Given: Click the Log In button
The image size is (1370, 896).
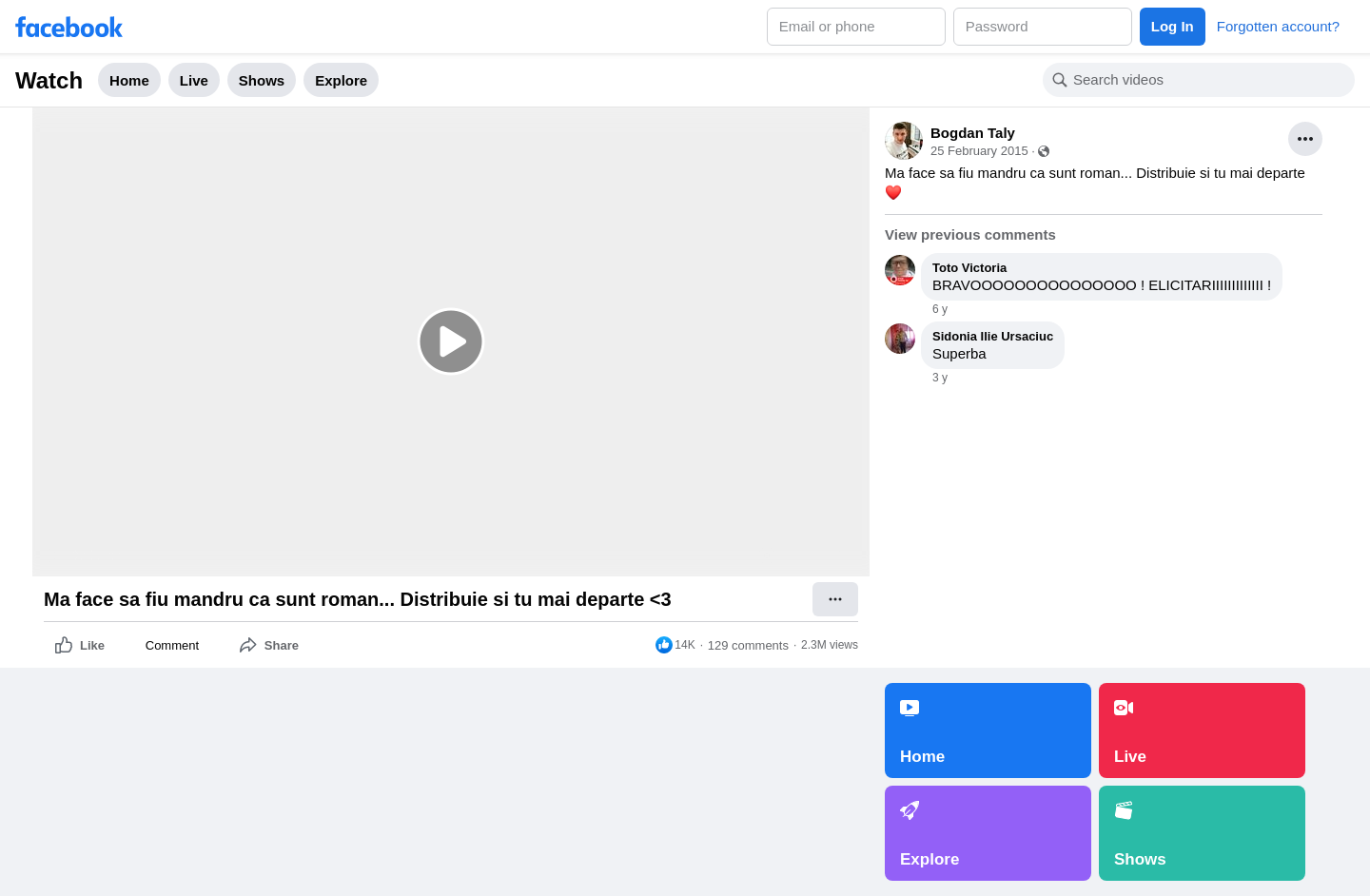Looking at the screenshot, I should click(1172, 27).
